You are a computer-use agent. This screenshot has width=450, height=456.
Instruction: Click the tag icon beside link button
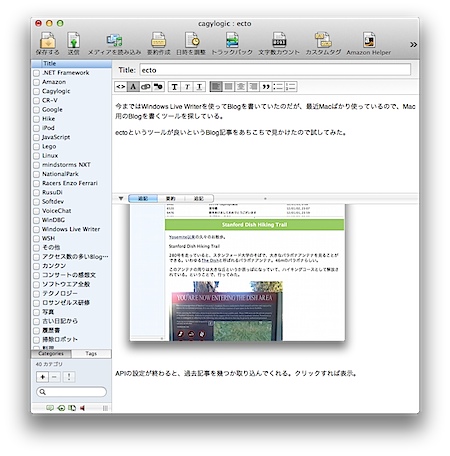[x=158, y=87]
